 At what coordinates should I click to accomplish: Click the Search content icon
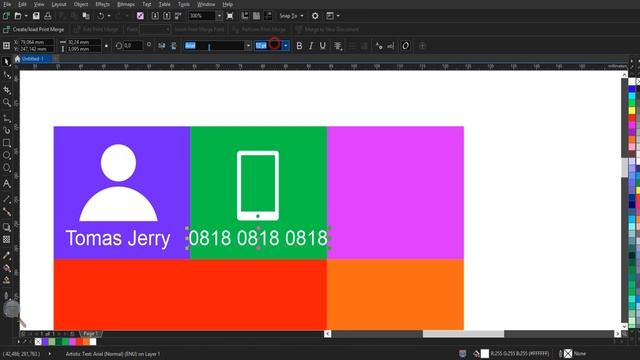140,16
